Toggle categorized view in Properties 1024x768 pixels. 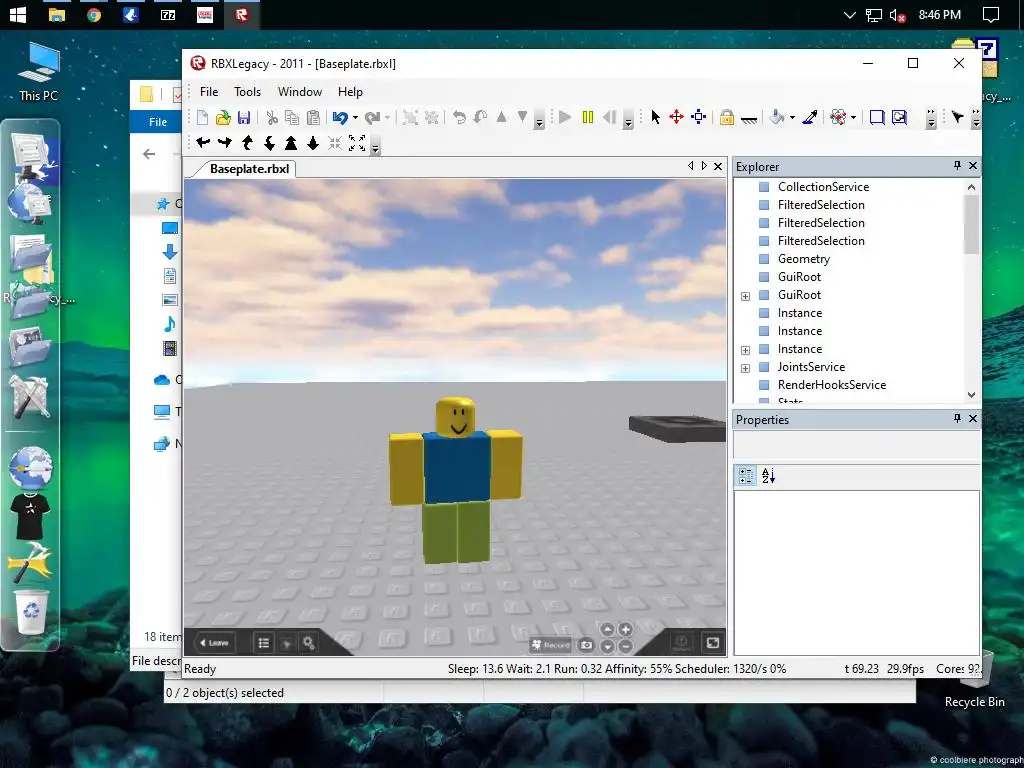point(746,476)
